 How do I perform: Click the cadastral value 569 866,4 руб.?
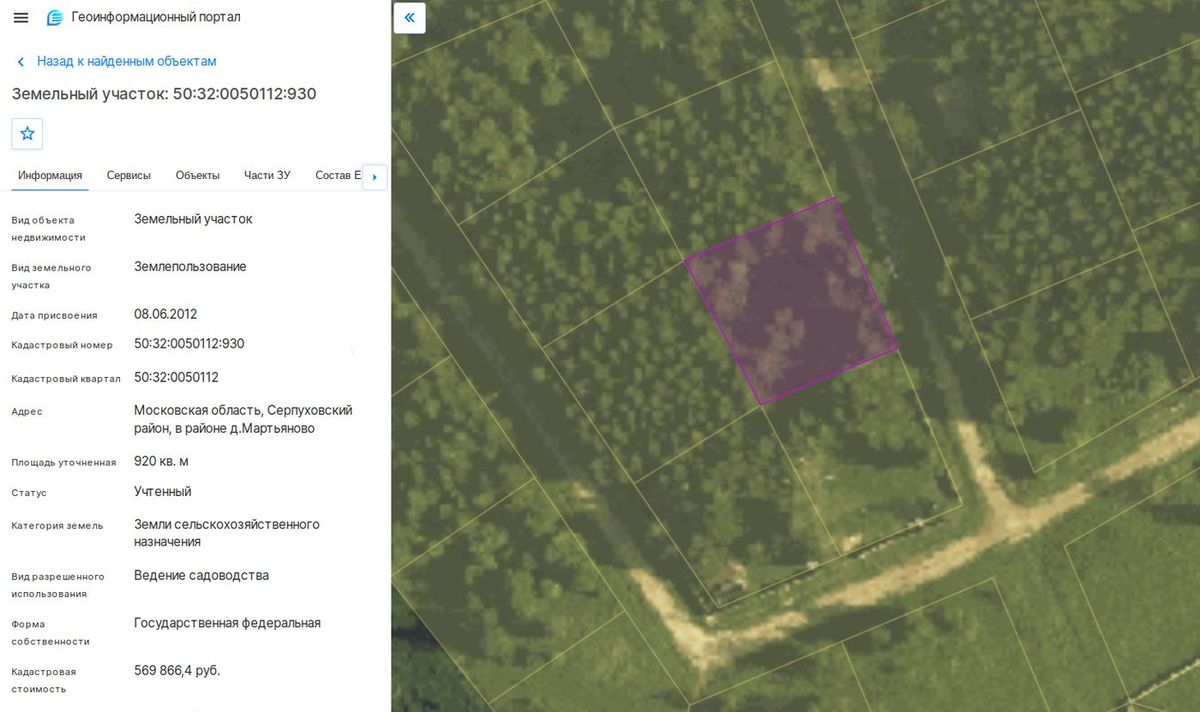point(177,671)
